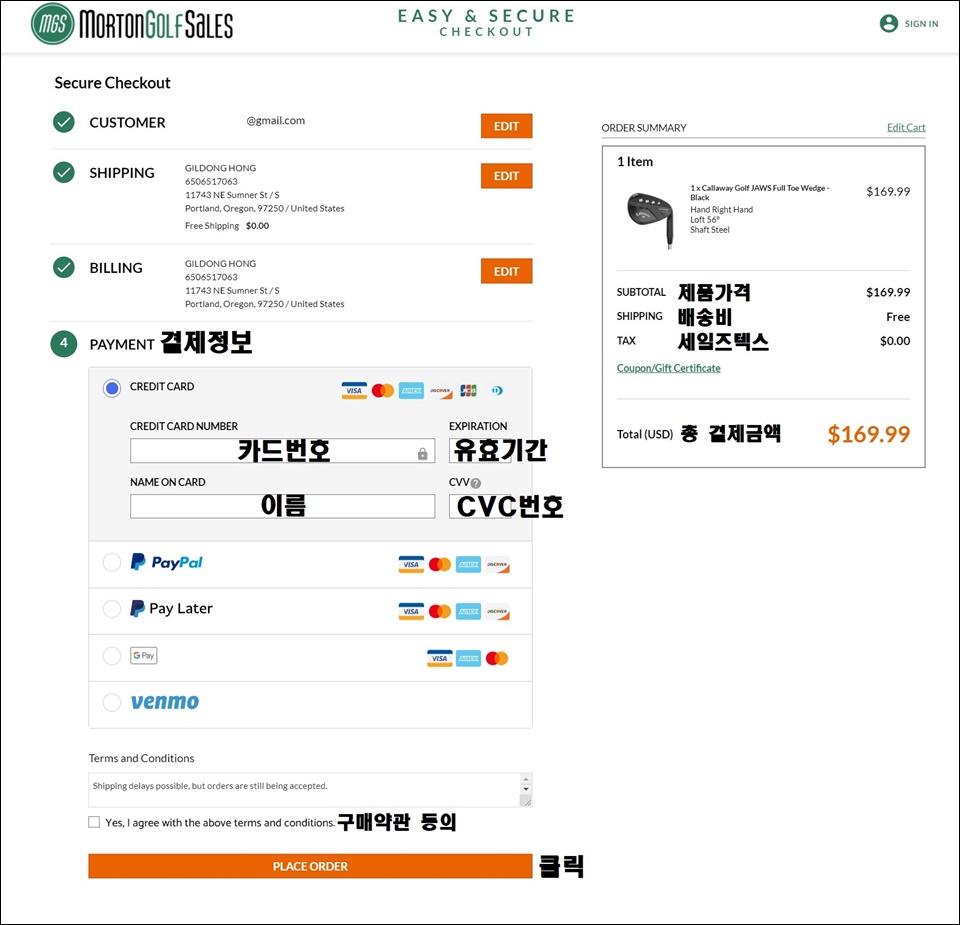Click Amex icon in Credit Card row
960x925 pixels.
point(411,391)
